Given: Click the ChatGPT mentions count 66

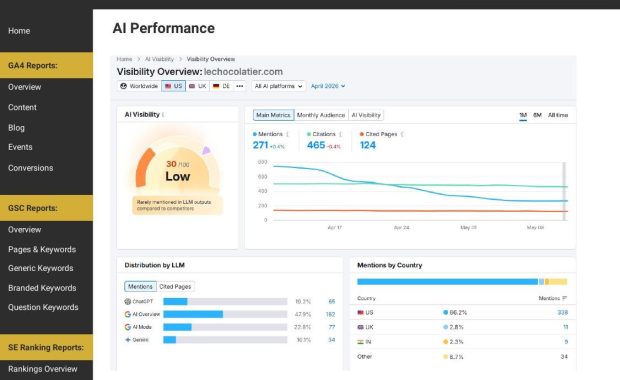Looking at the screenshot, I should pos(332,301).
